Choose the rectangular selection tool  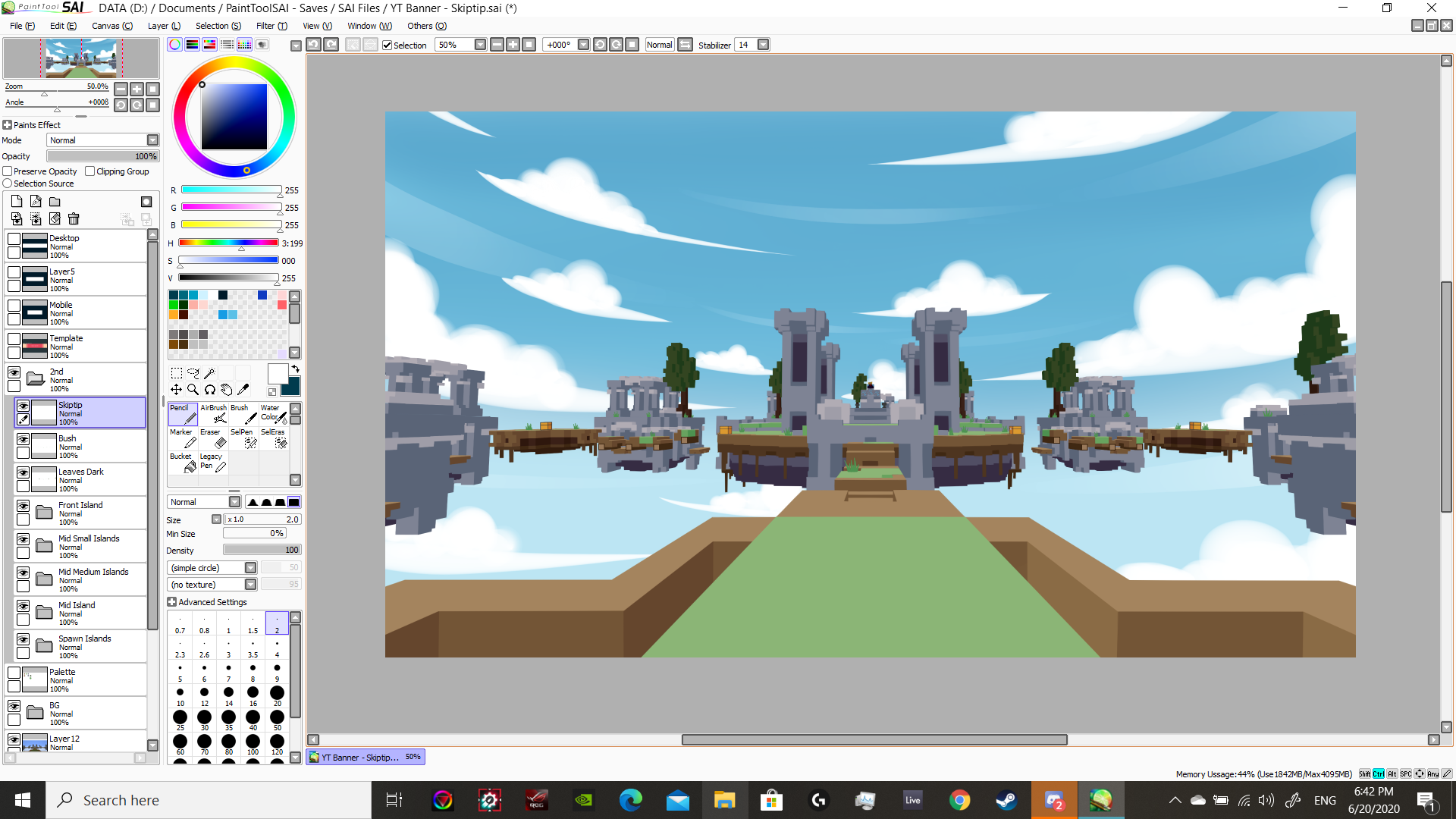(176, 373)
